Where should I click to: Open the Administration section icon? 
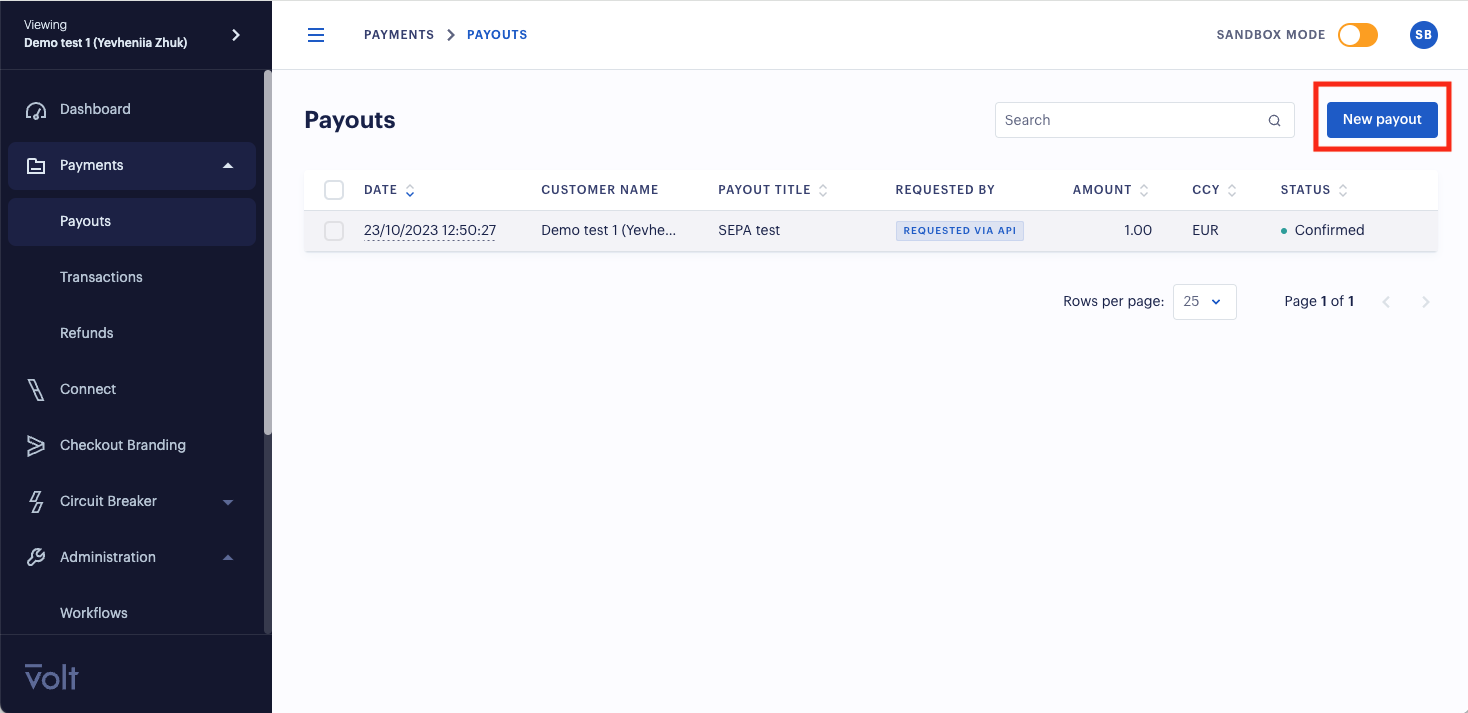tap(38, 557)
